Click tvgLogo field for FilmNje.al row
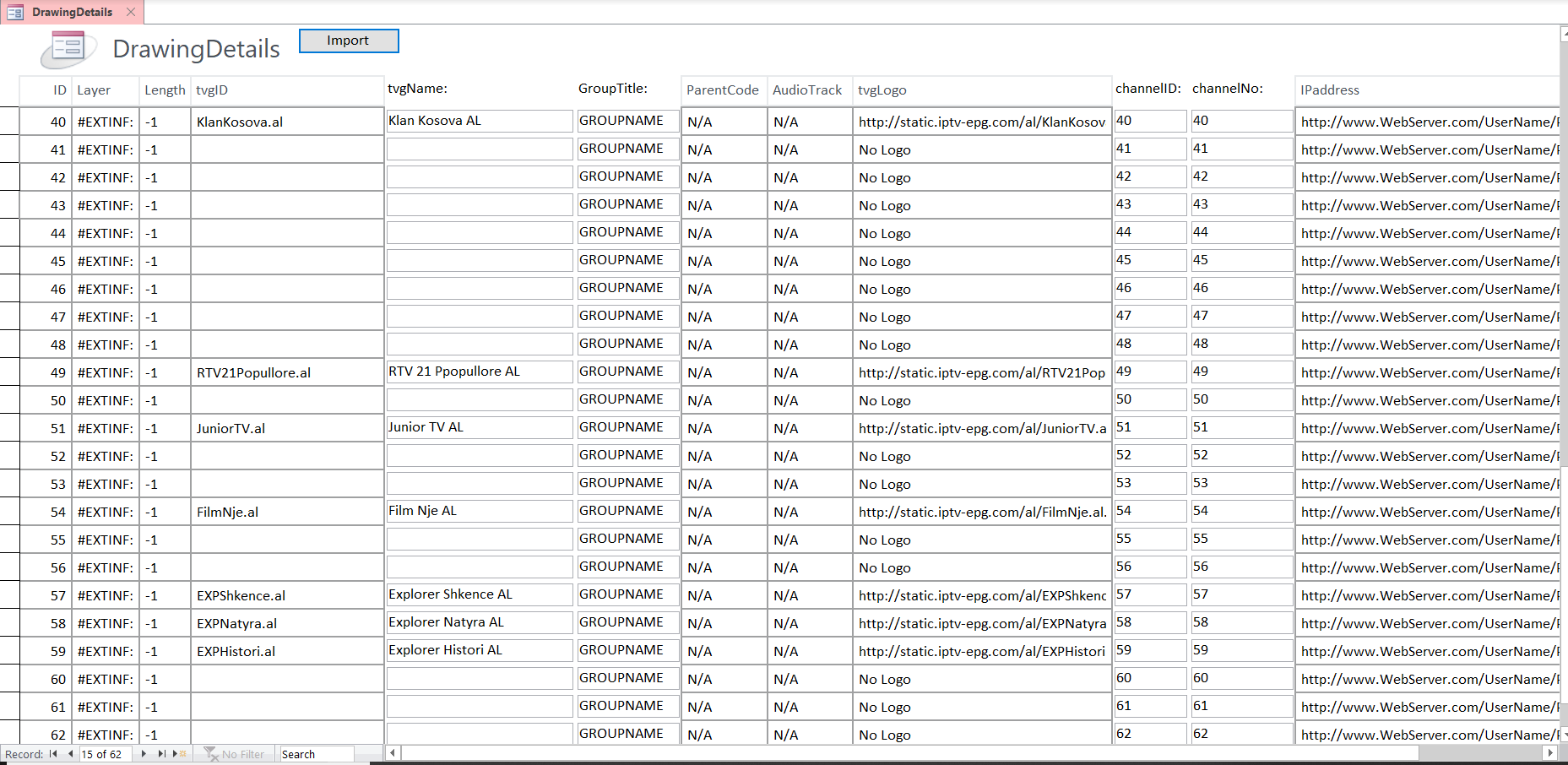 pos(981,512)
